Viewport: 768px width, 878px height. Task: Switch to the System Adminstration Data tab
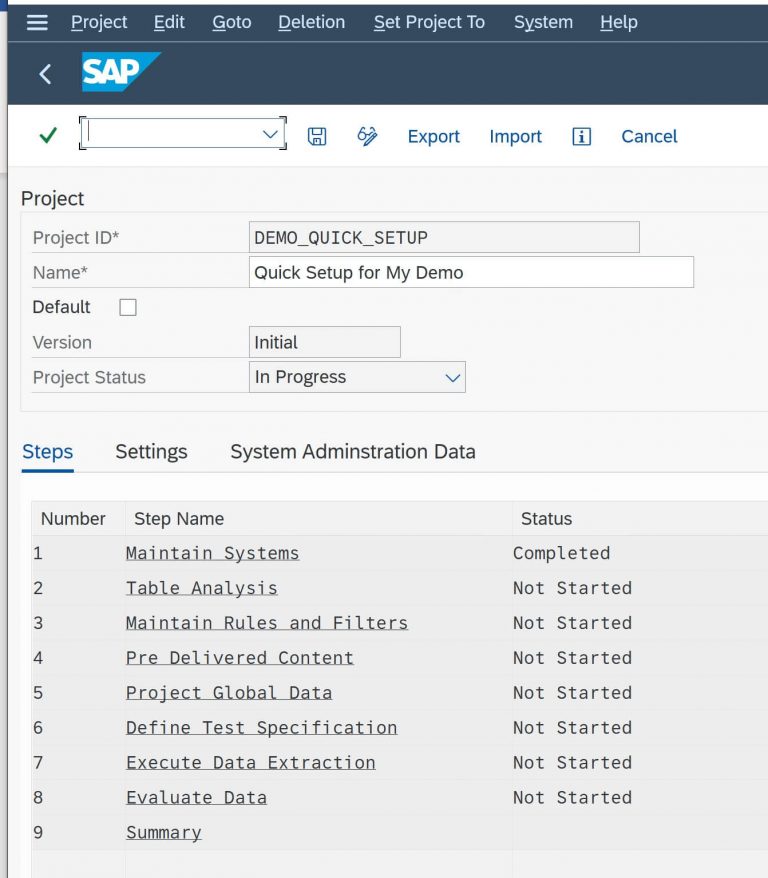click(x=352, y=452)
